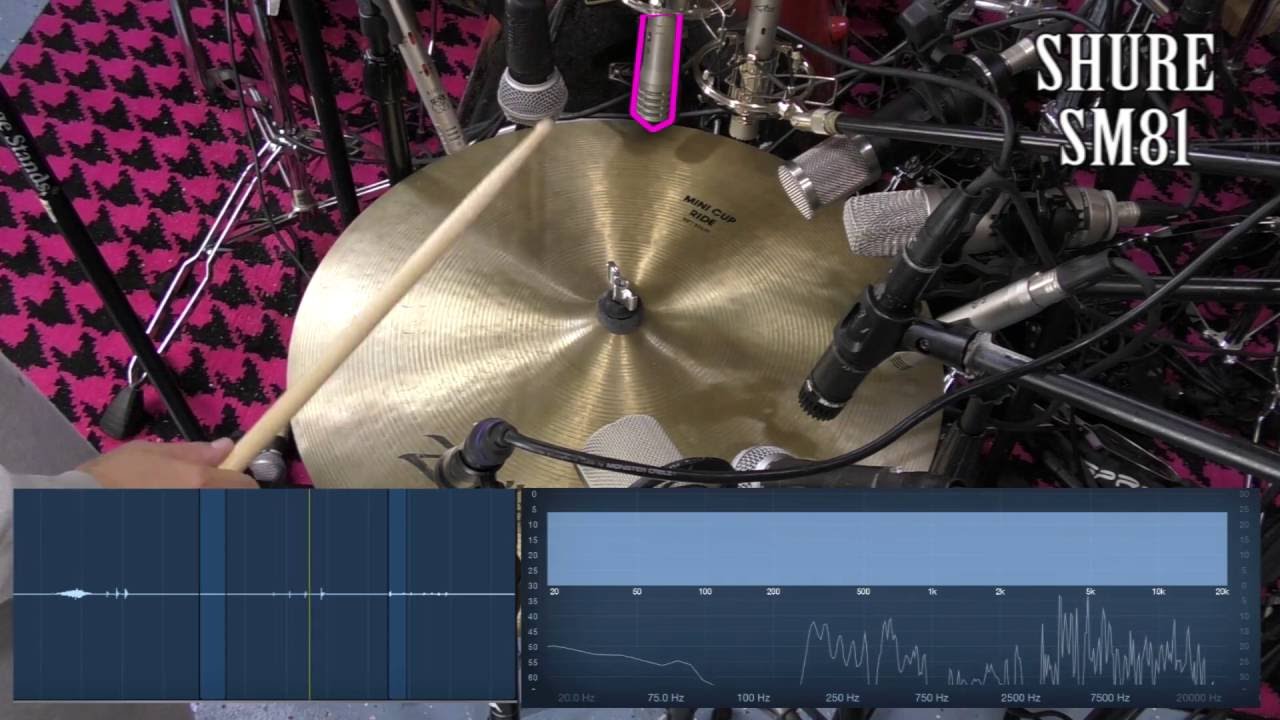Click the '200' mark on frequency axis
Image resolution: width=1280 pixels, height=720 pixels.
773,592
